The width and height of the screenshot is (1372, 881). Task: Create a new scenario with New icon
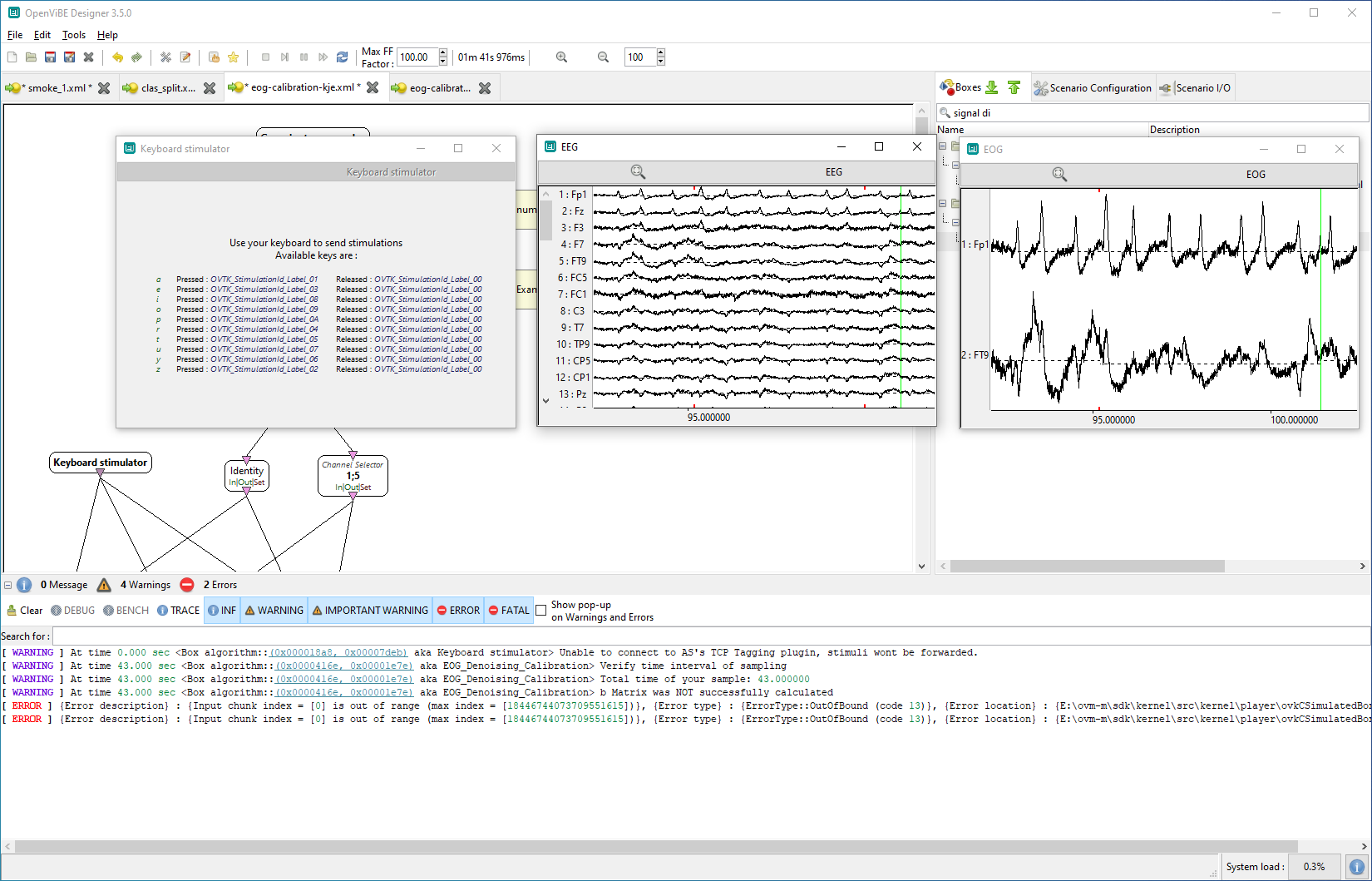tap(12, 57)
